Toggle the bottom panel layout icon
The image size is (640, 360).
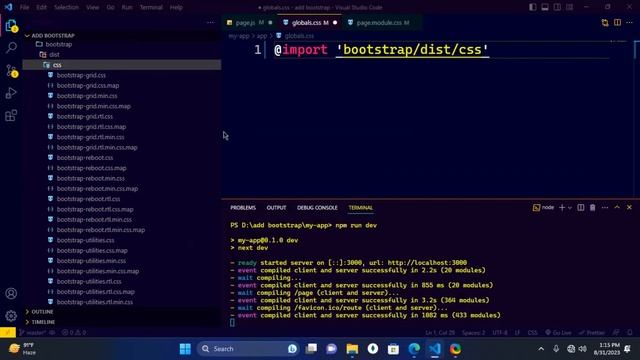545,7
